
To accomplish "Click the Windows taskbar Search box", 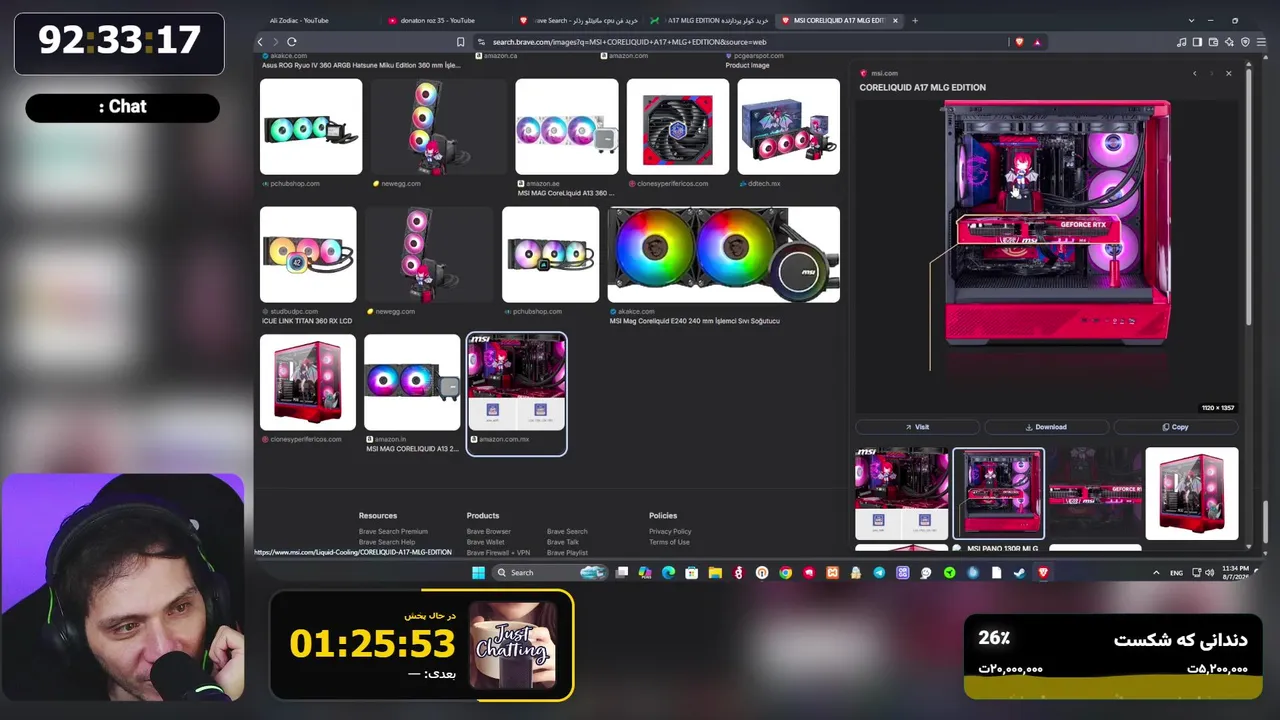I will click(550, 573).
